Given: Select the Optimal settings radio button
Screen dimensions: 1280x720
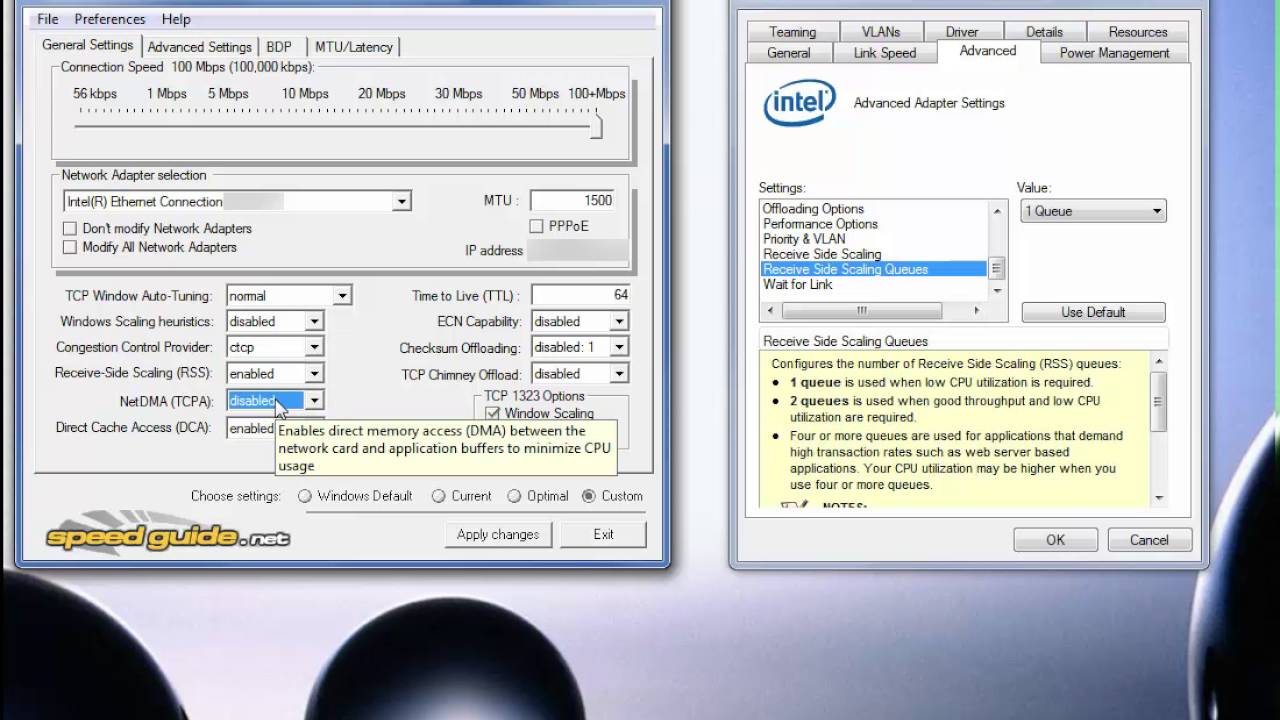Looking at the screenshot, I should coord(514,496).
